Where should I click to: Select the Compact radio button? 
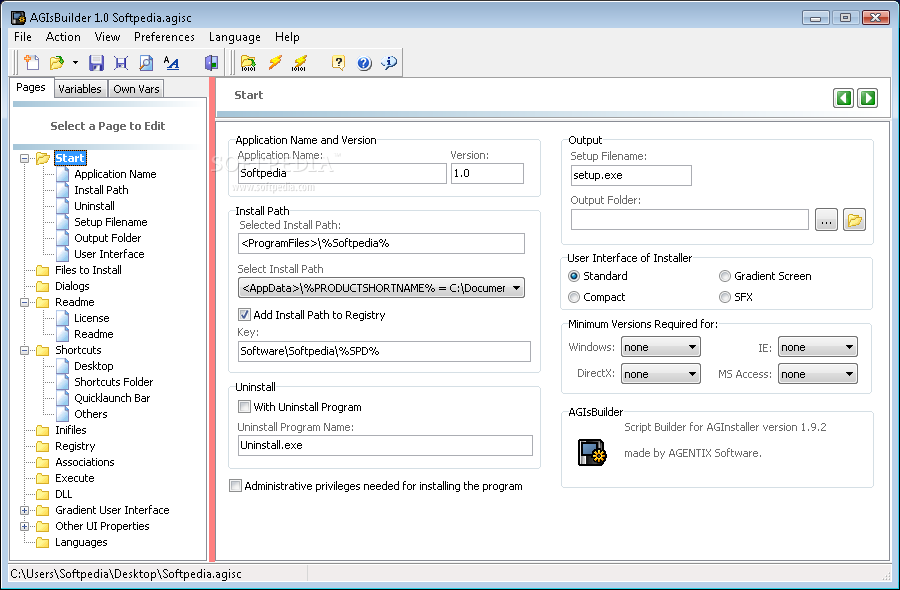click(574, 297)
